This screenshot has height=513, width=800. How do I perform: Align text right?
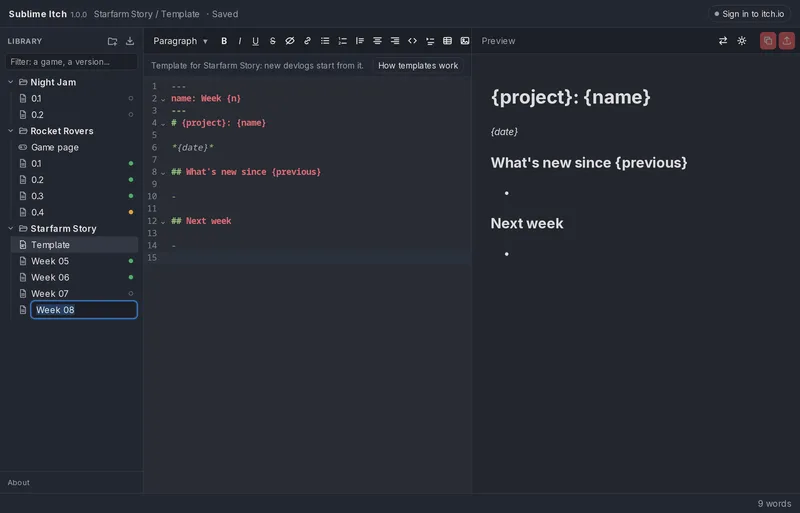(x=395, y=41)
